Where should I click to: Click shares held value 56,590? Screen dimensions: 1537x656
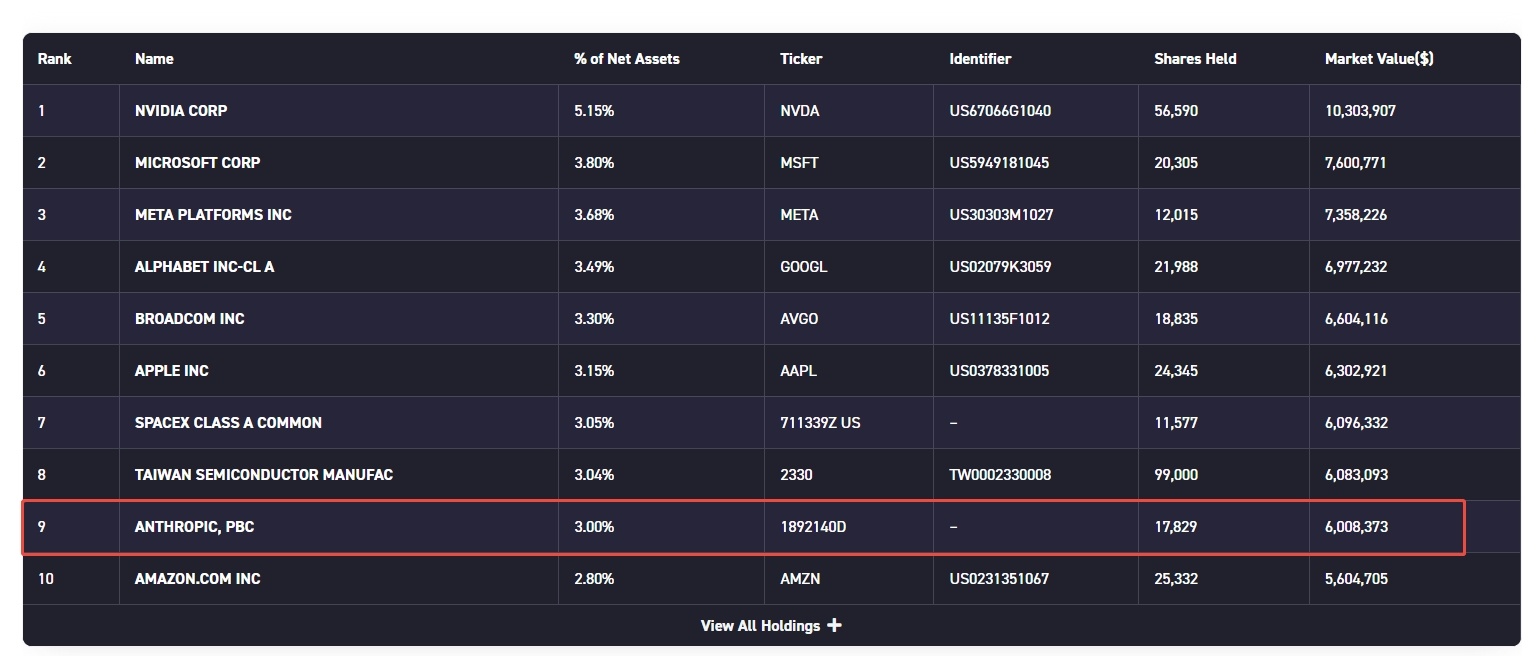coord(1176,111)
